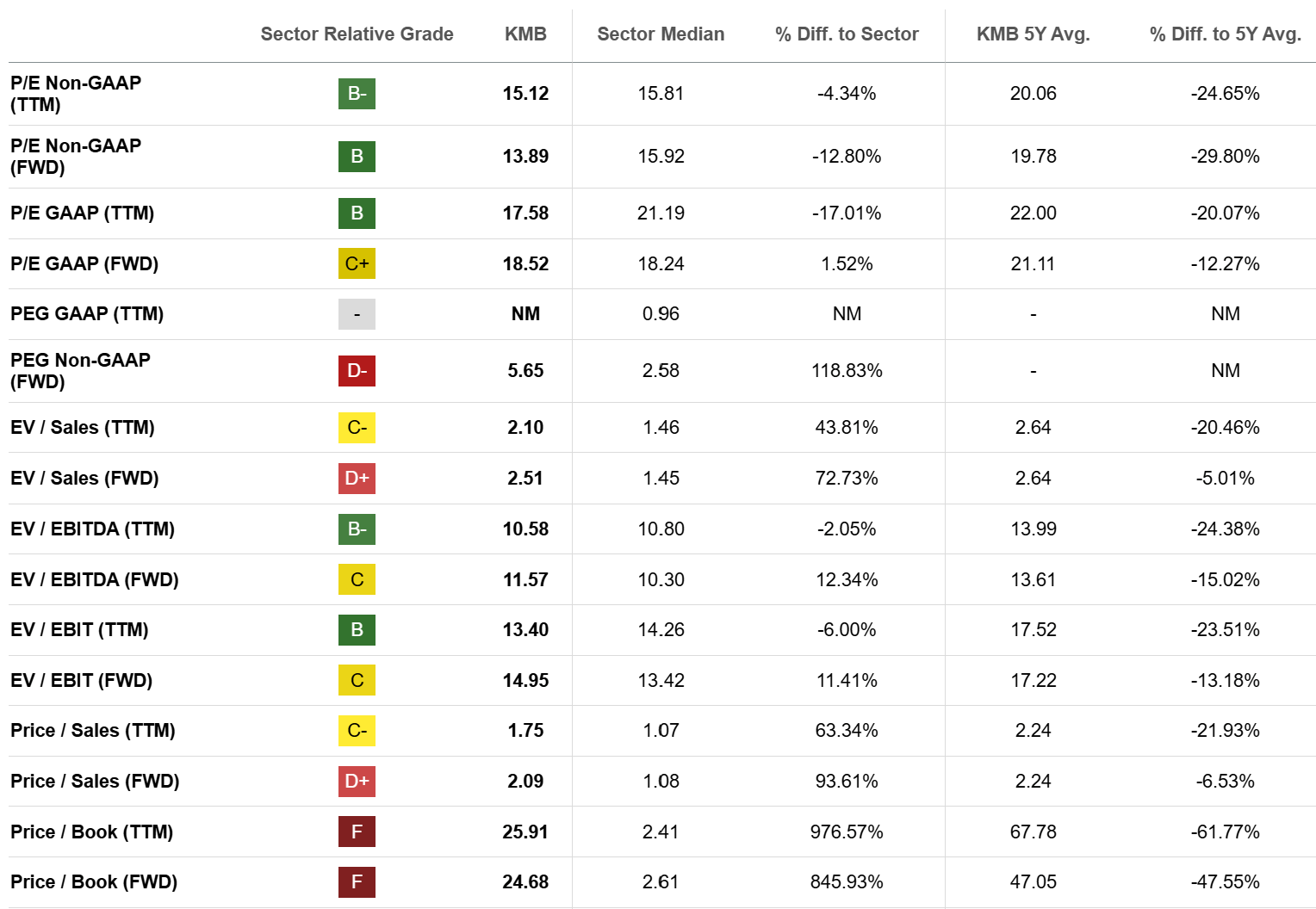The width and height of the screenshot is (1316, 909).
Task: Click the Sector Relative Grade column header
Action: (x=357, y=34)
